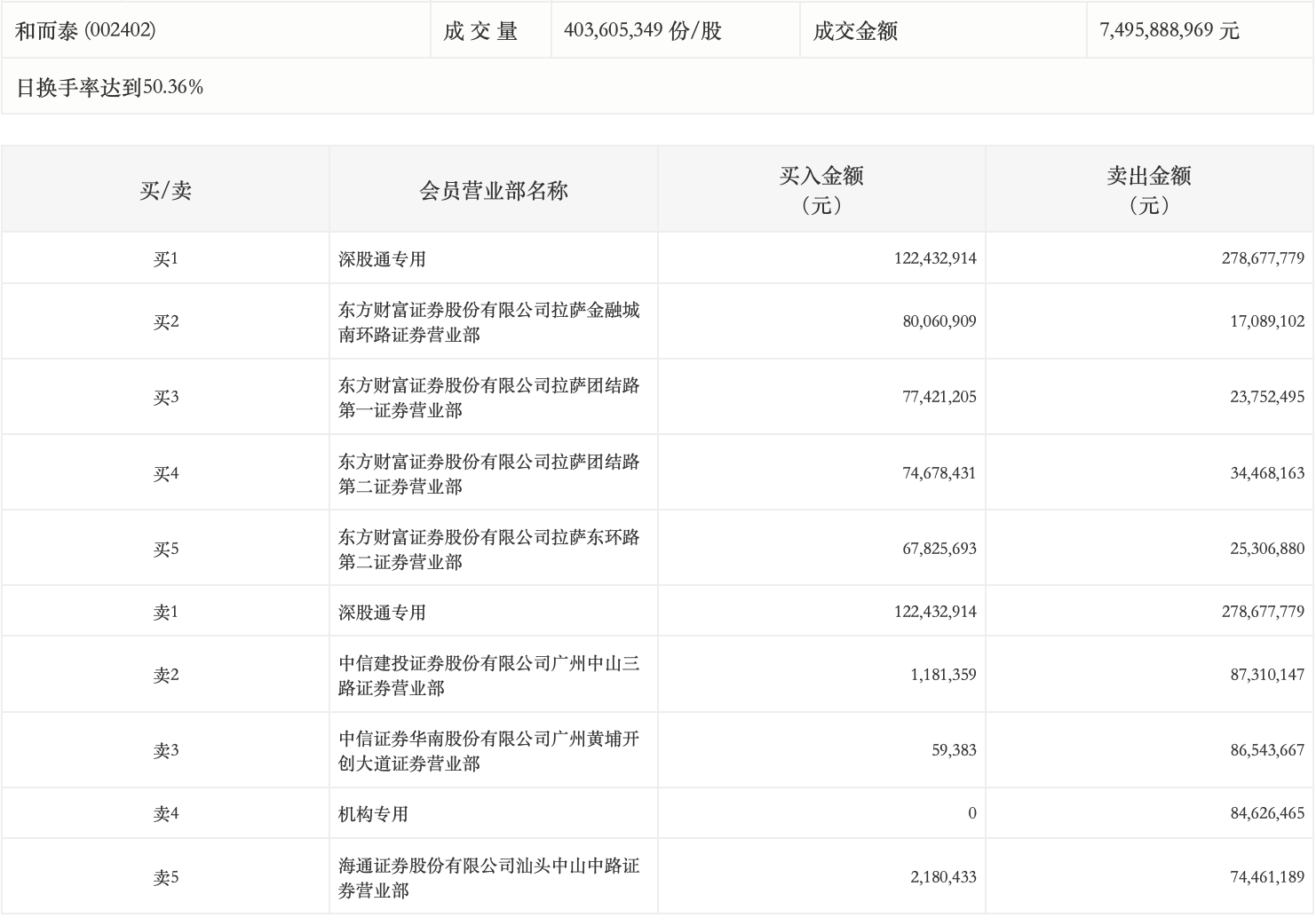This screenshot has width=1316, height=918.
Task: Select buy amount 59,383
Action: 954,751
